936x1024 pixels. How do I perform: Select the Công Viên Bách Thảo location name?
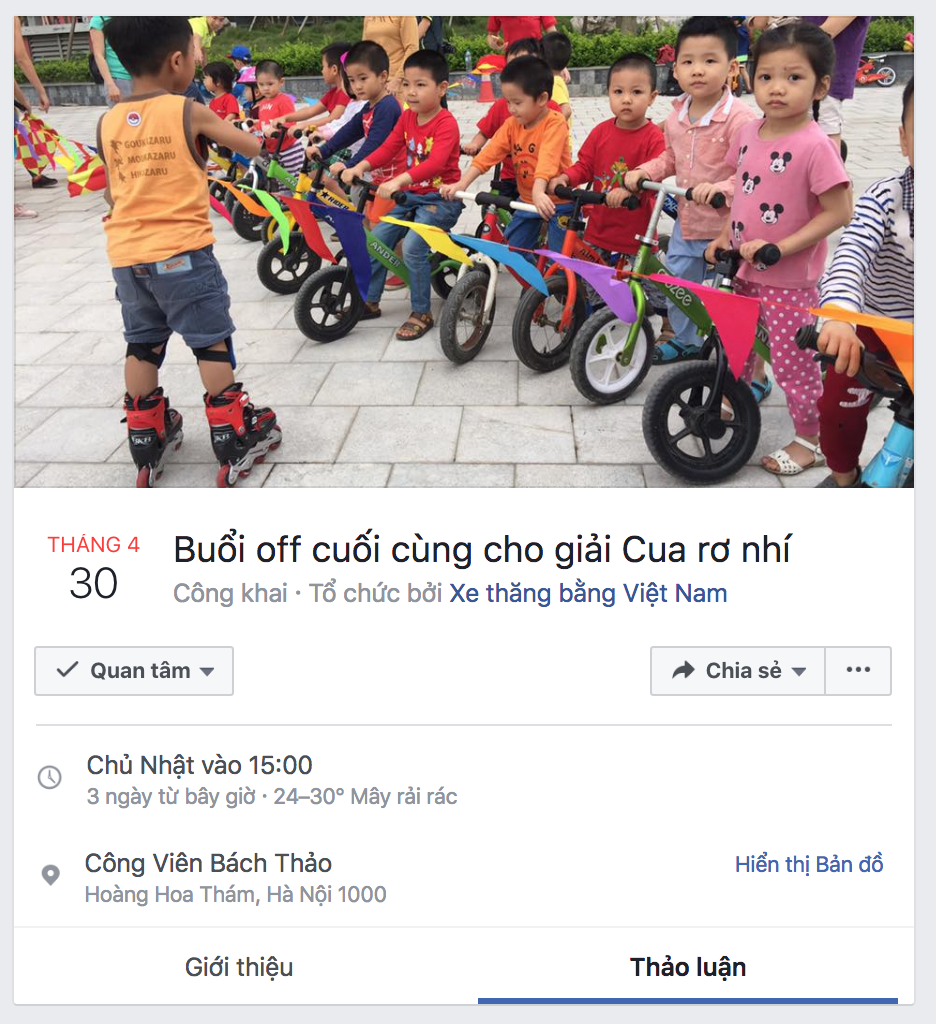[208, 863]
